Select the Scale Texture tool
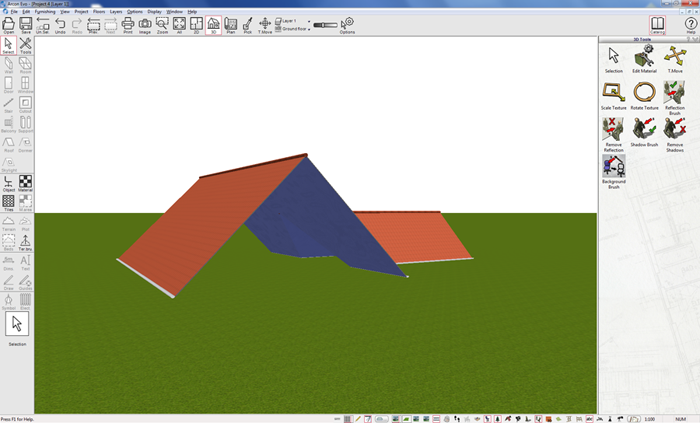The height and width of the screenshot is (423, 700). (614, 95)
